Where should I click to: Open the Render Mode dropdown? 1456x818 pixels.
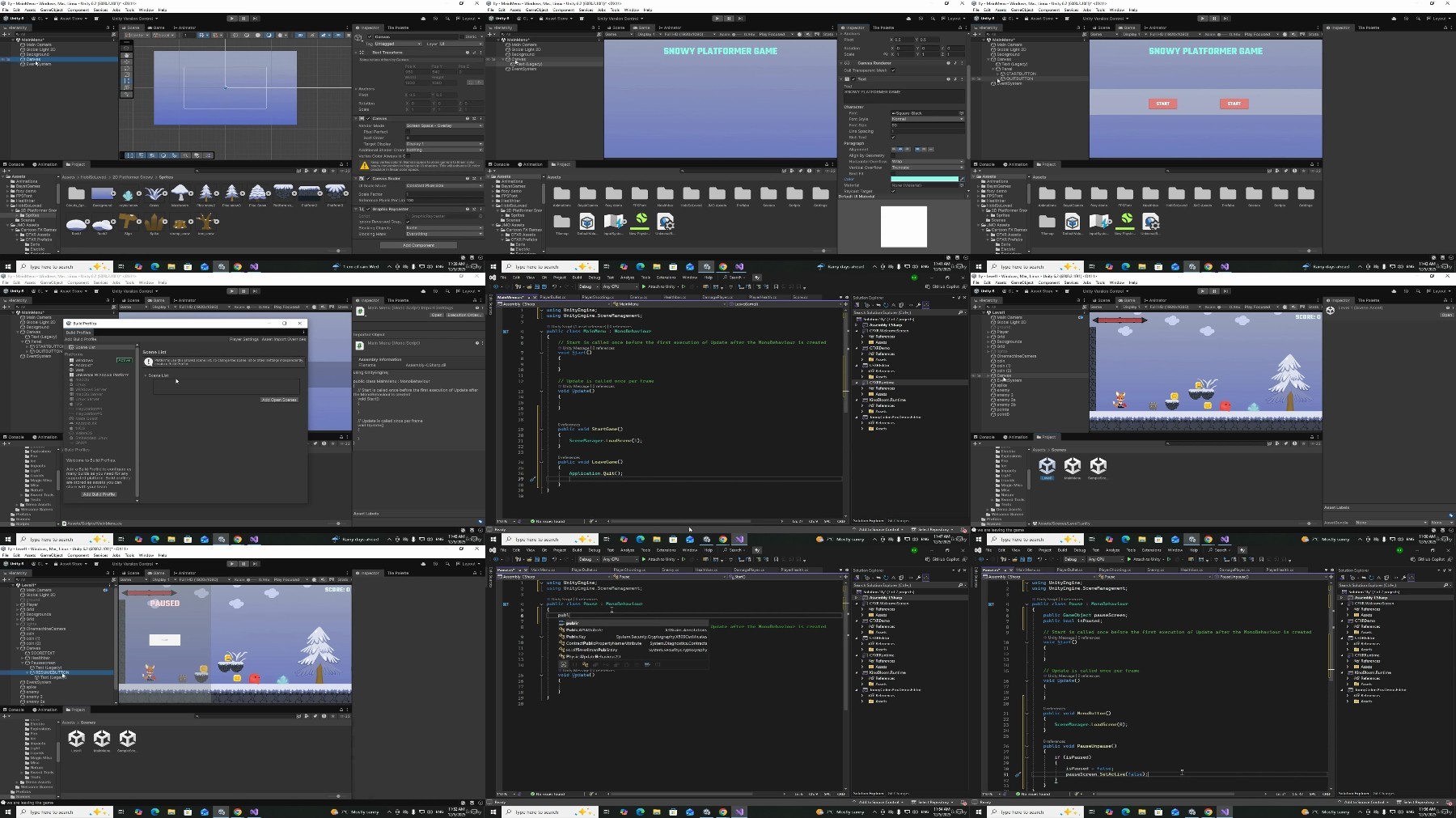[x=443, y=125]
